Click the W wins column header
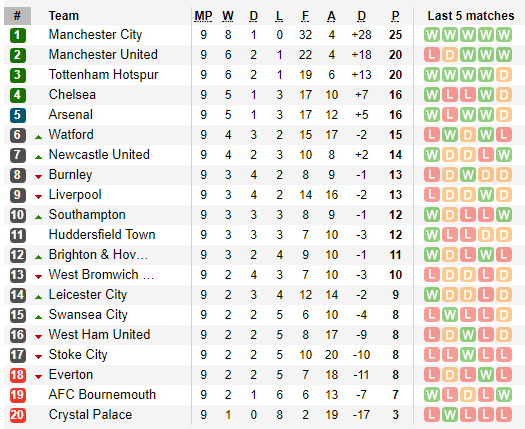525x429 pixels. click(228, 16)
